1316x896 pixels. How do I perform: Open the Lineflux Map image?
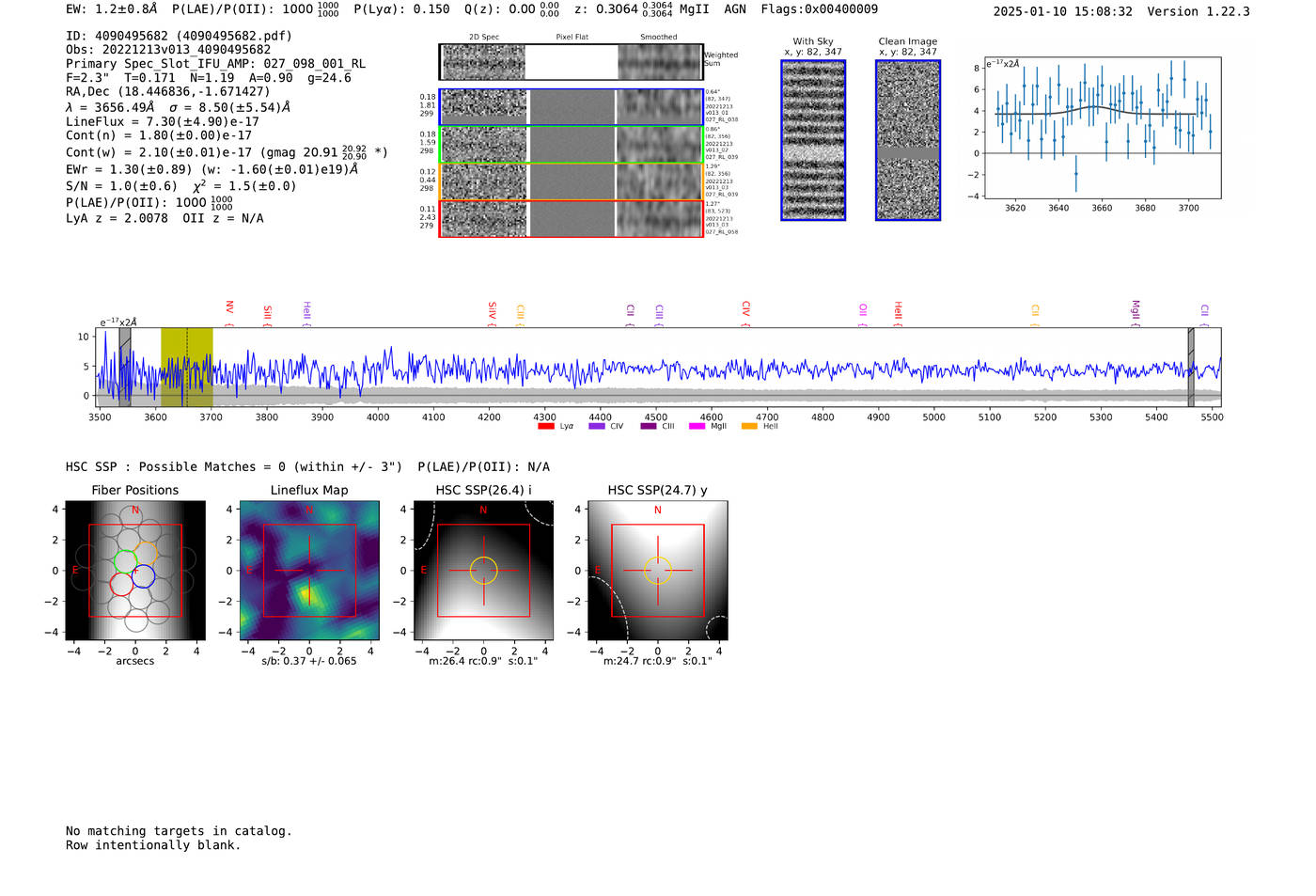309,571
